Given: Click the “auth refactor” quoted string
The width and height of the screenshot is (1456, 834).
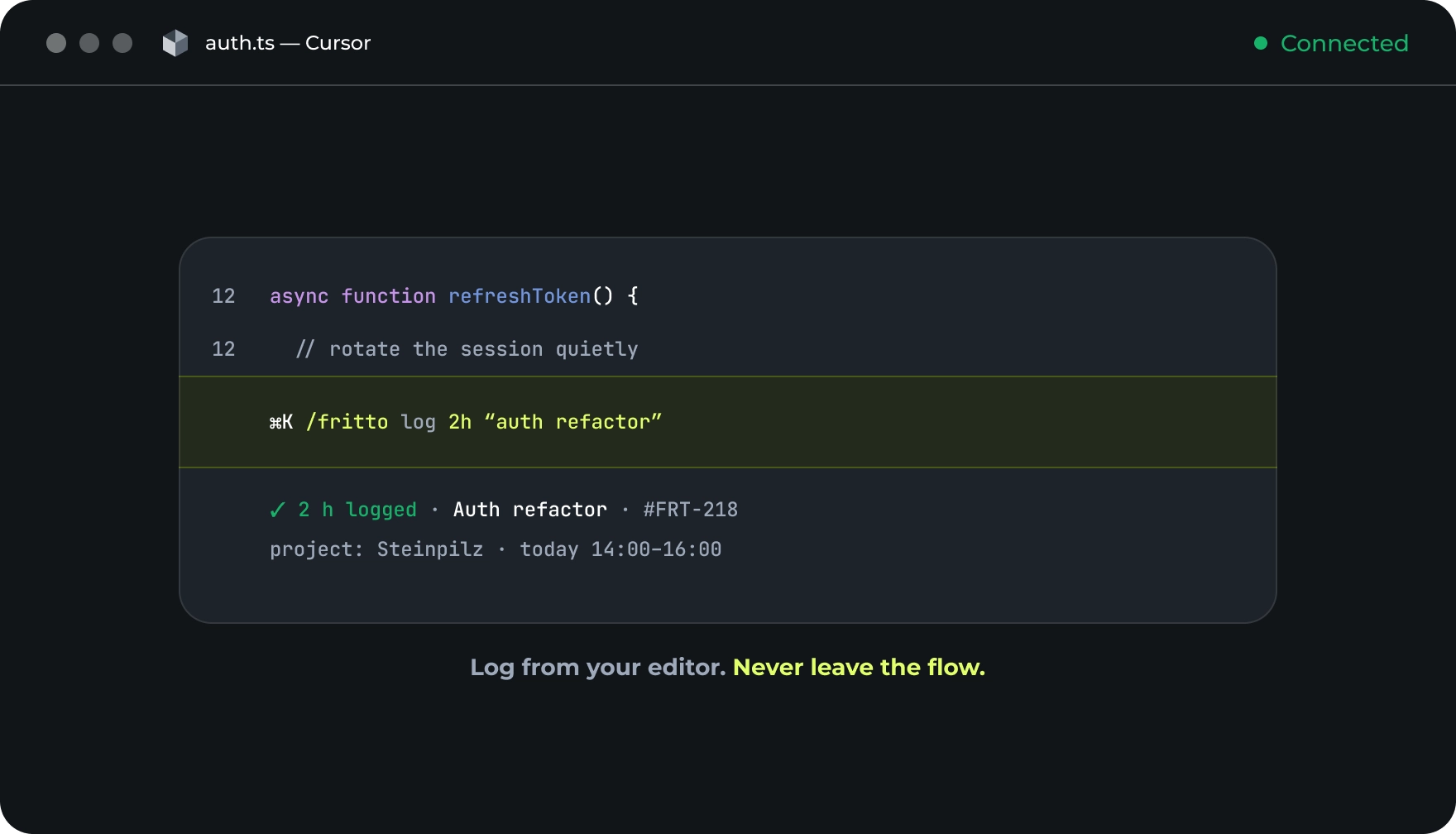Looking at the screenshot, I should coord(572,422).
